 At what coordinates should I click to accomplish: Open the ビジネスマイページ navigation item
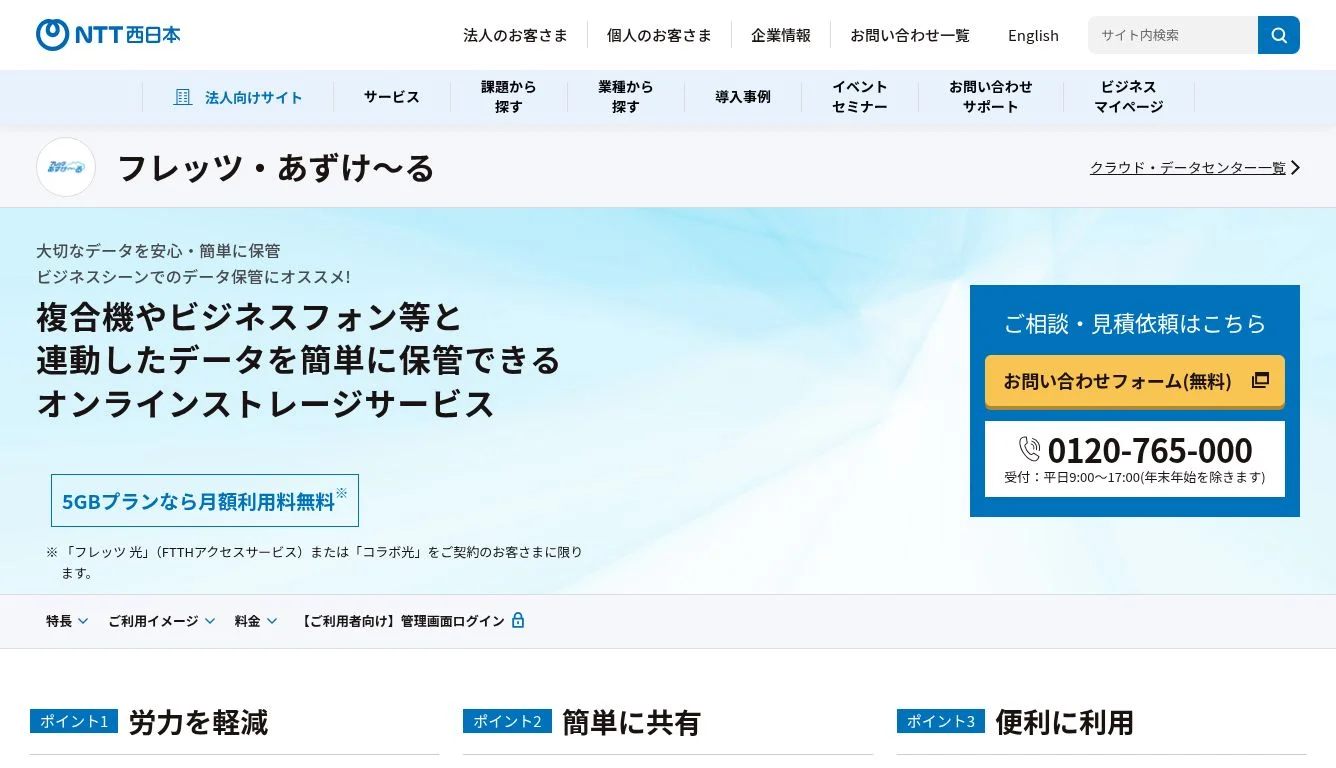[x=1129, y=97]
